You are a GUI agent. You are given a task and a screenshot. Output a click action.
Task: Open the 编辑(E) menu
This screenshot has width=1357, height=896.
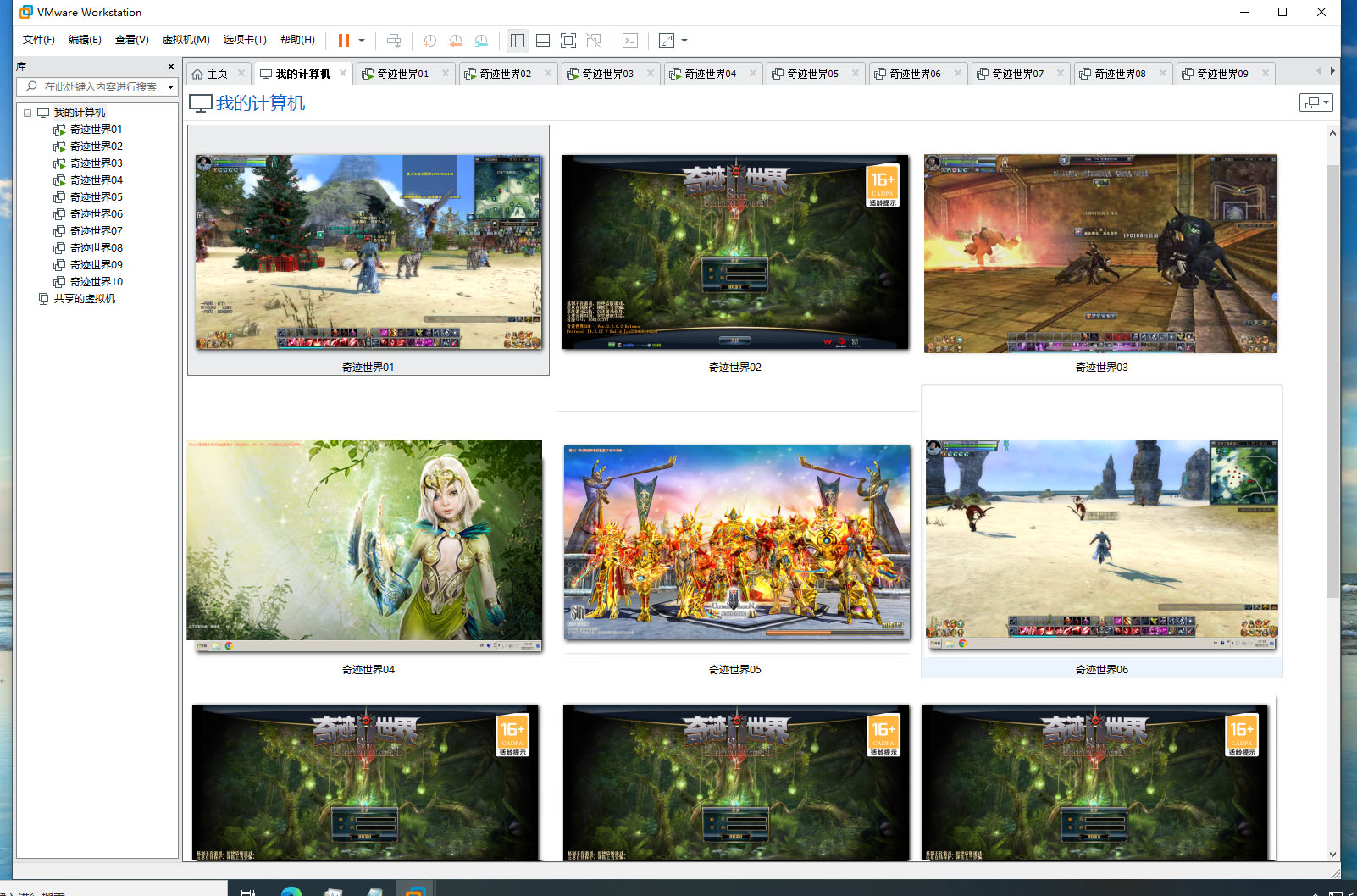(x=85, y=40)
